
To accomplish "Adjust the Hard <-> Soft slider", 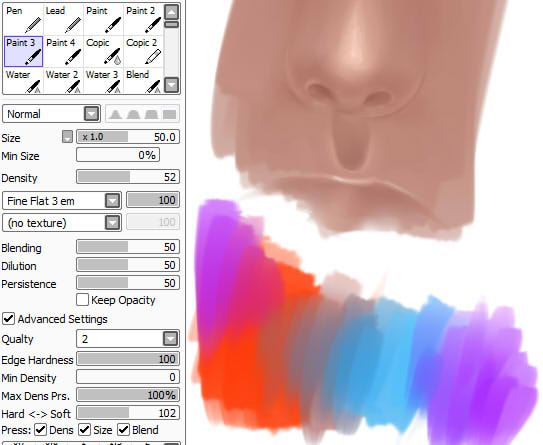I will tap(128, 413).
